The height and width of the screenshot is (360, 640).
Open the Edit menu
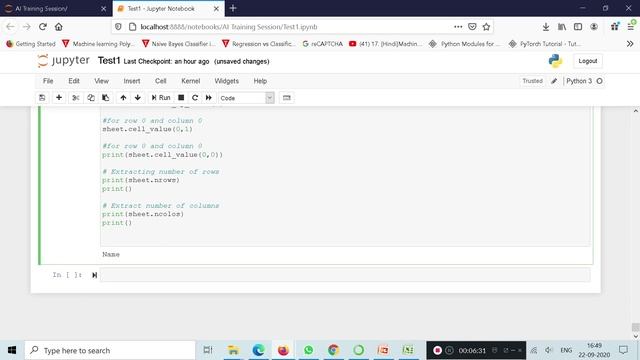tap(74, 81)
